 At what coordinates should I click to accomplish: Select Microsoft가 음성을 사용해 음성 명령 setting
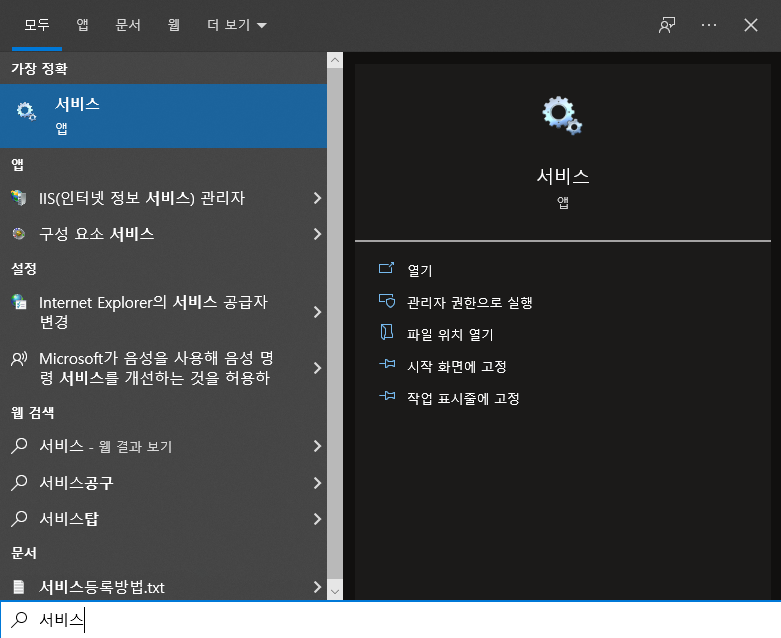pos(163,368)
